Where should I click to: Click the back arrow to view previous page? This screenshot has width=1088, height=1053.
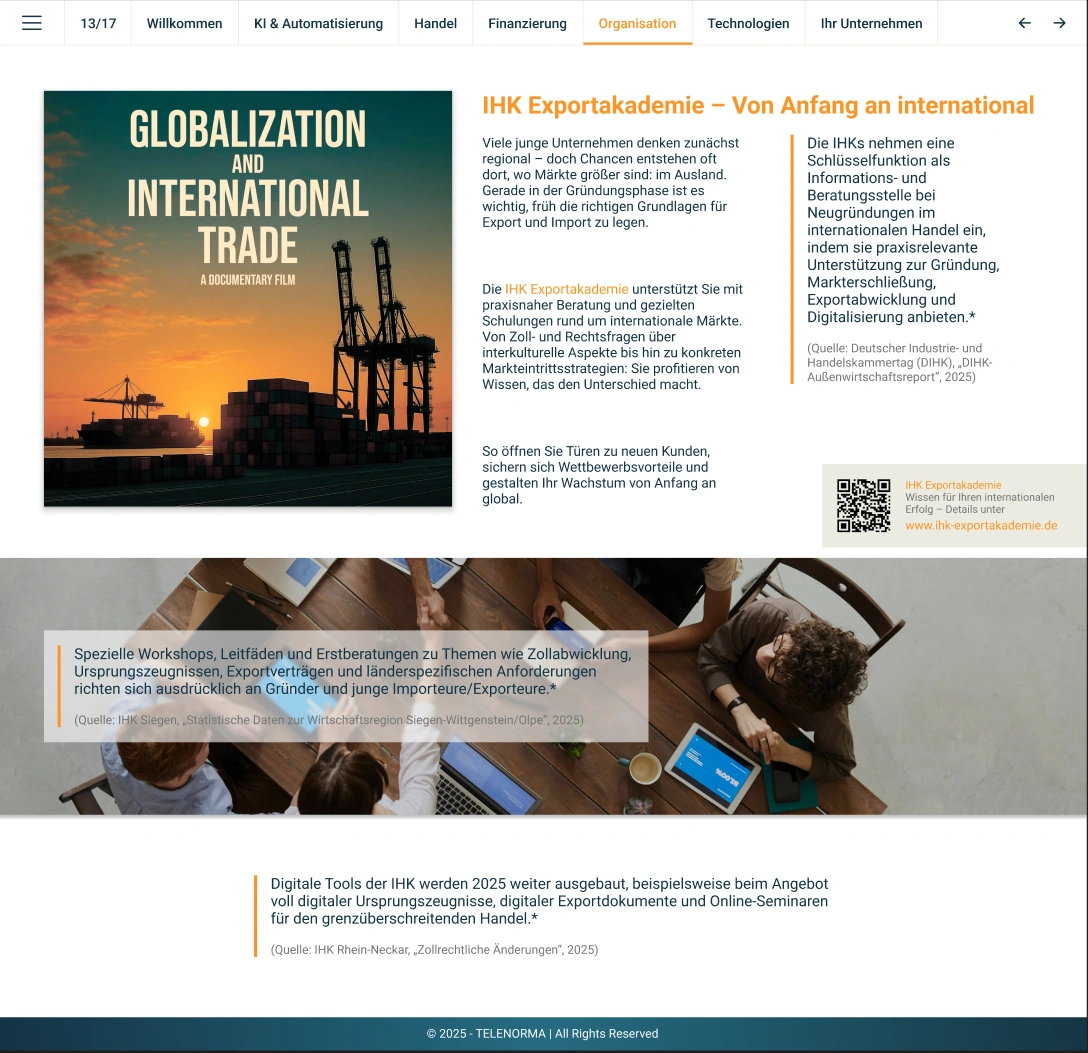(x=1024, y=22)
